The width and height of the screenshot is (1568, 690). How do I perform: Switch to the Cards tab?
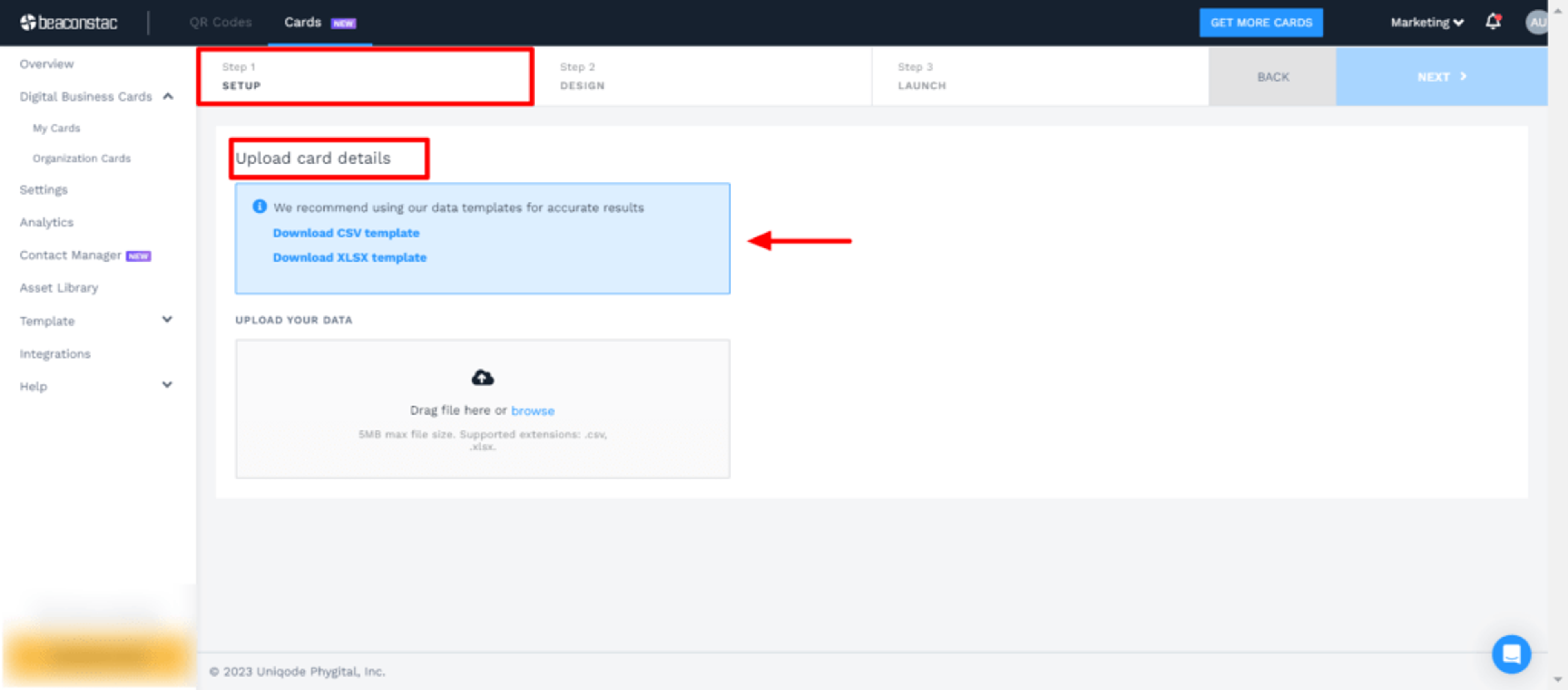[x=303, y=22]
